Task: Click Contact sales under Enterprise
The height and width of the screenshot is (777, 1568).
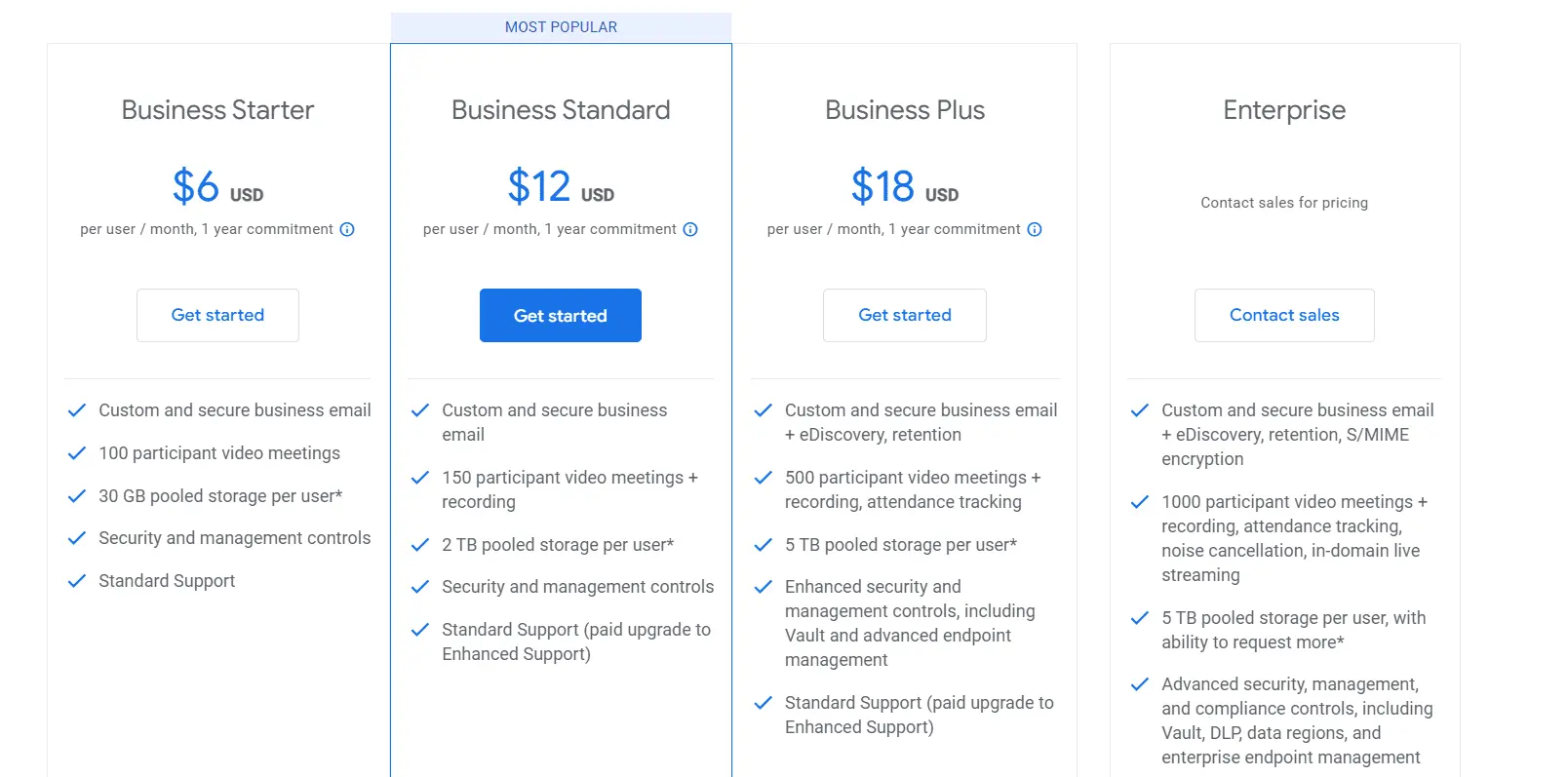Action: pos(1283,315)
